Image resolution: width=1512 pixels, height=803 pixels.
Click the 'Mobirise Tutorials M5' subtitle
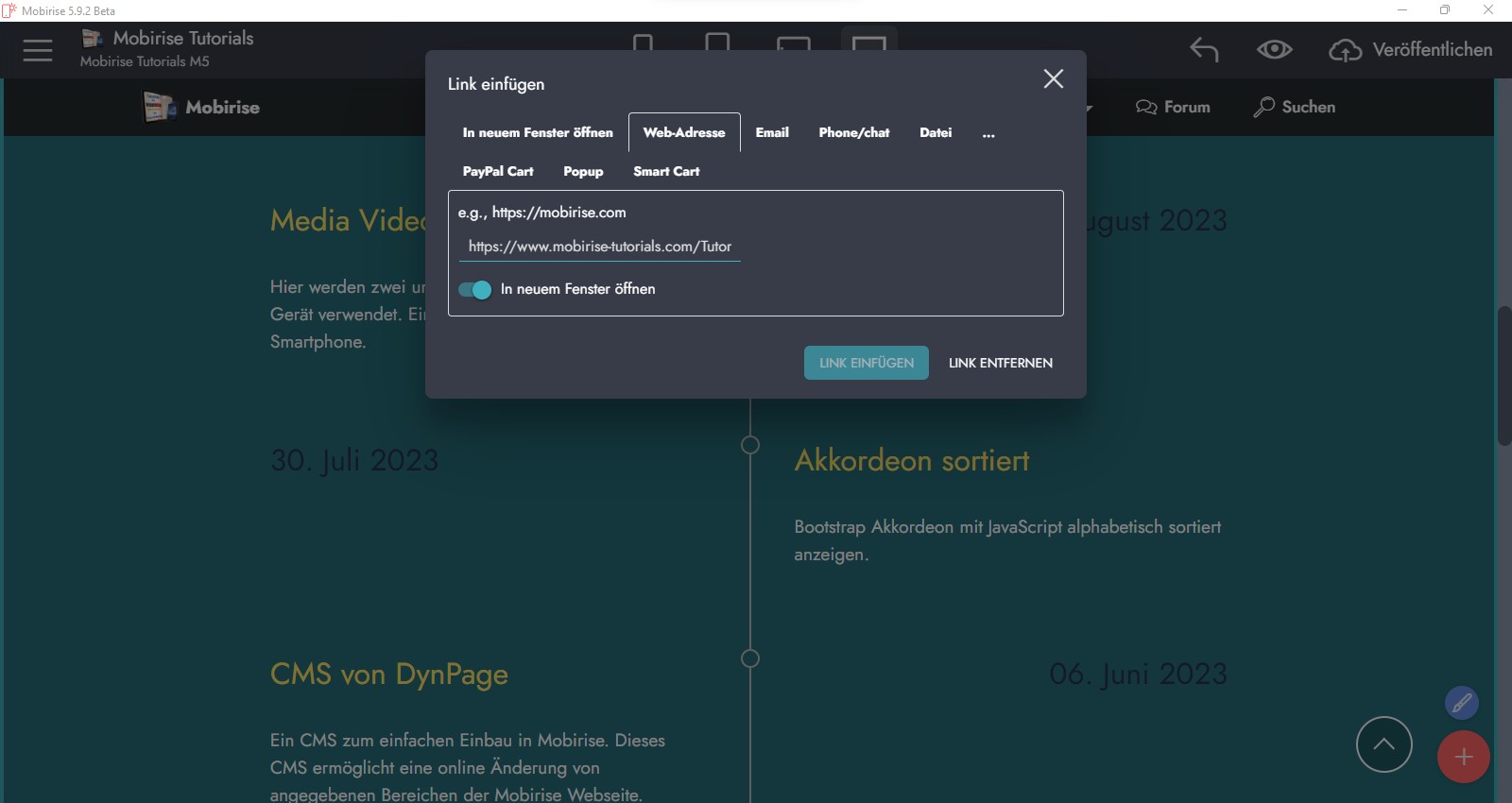point(145,61)
